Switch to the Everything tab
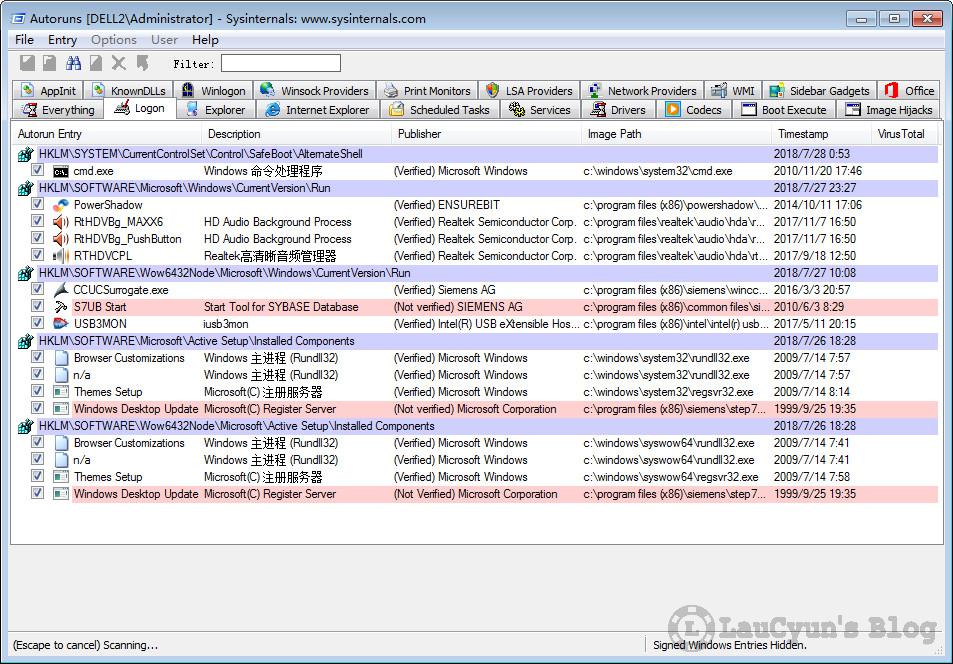 pyautogui.click(x=58, y=110)
